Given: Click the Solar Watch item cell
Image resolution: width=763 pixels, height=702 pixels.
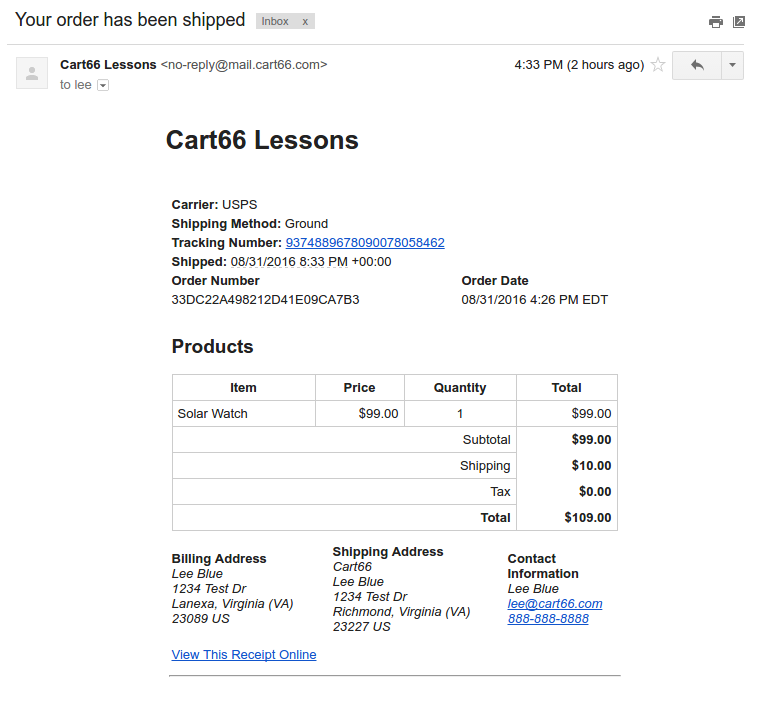Looking at the screenshot, I should tap(244, 414).
